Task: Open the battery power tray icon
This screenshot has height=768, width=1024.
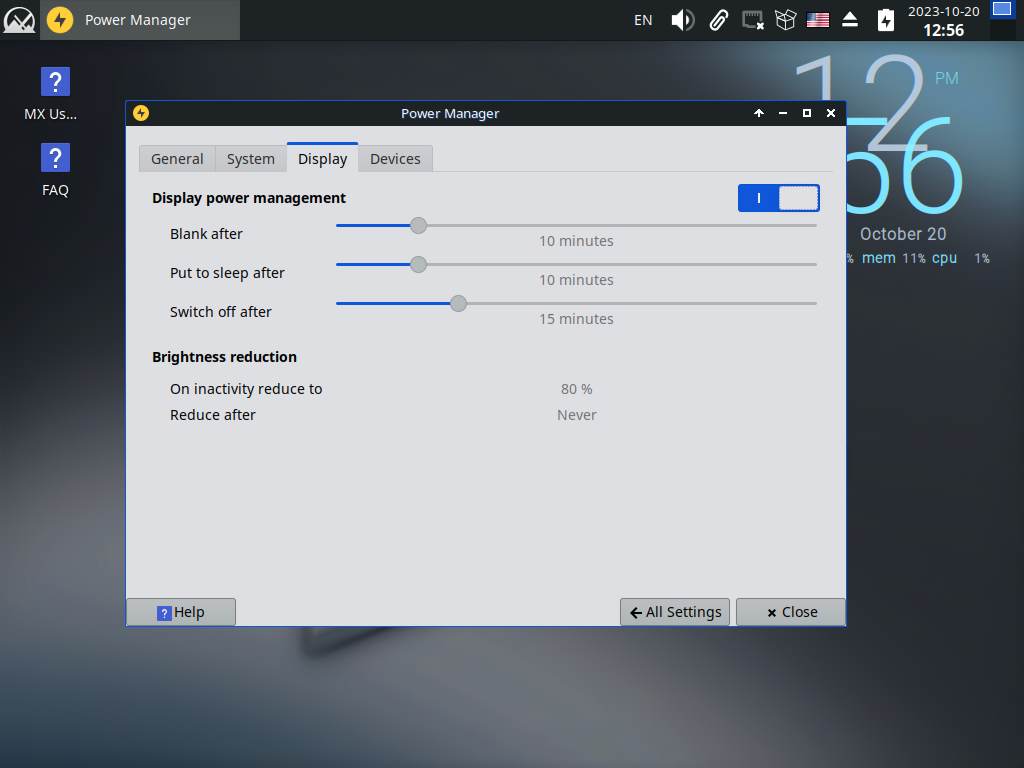Action: [886, 20]
